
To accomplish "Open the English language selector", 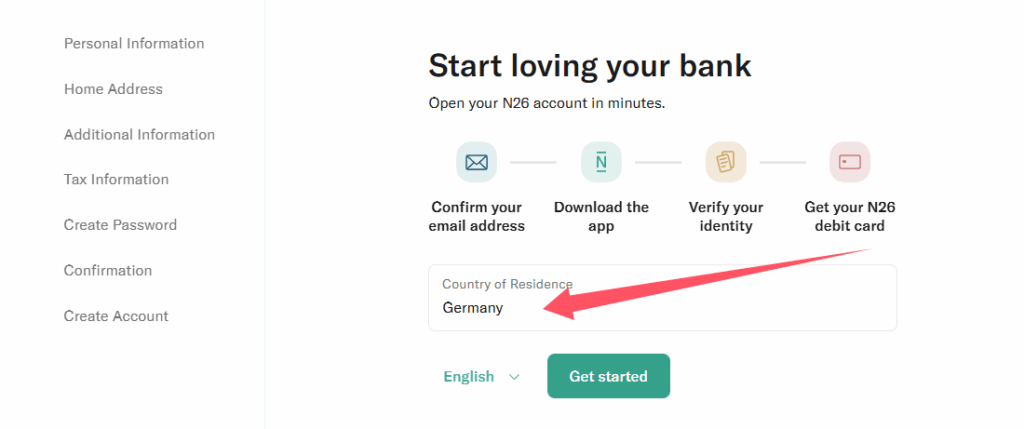I will tap(469, 377).
